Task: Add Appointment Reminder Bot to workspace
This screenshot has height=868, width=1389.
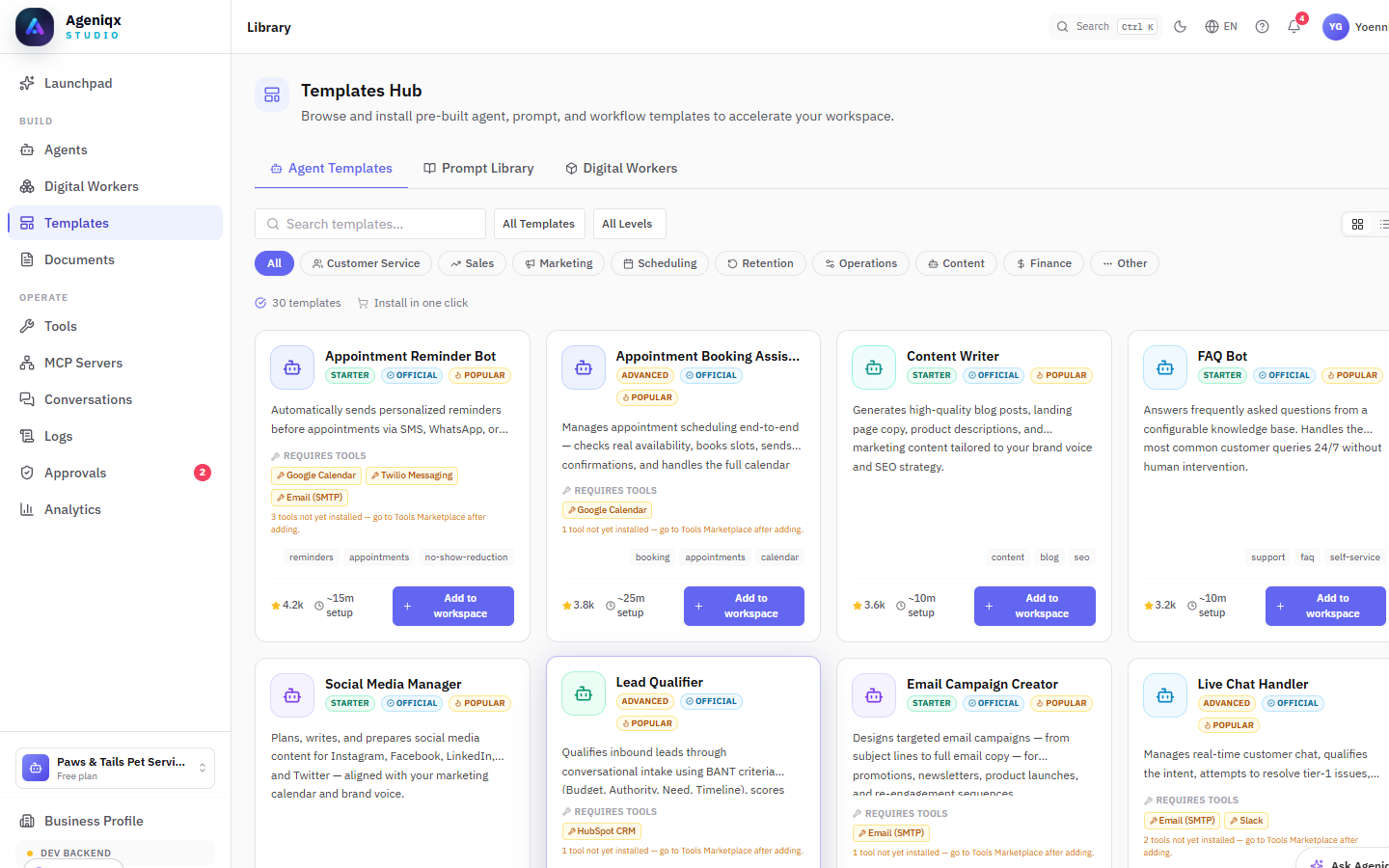Action: pyautogui.click(x=453, y=606)
